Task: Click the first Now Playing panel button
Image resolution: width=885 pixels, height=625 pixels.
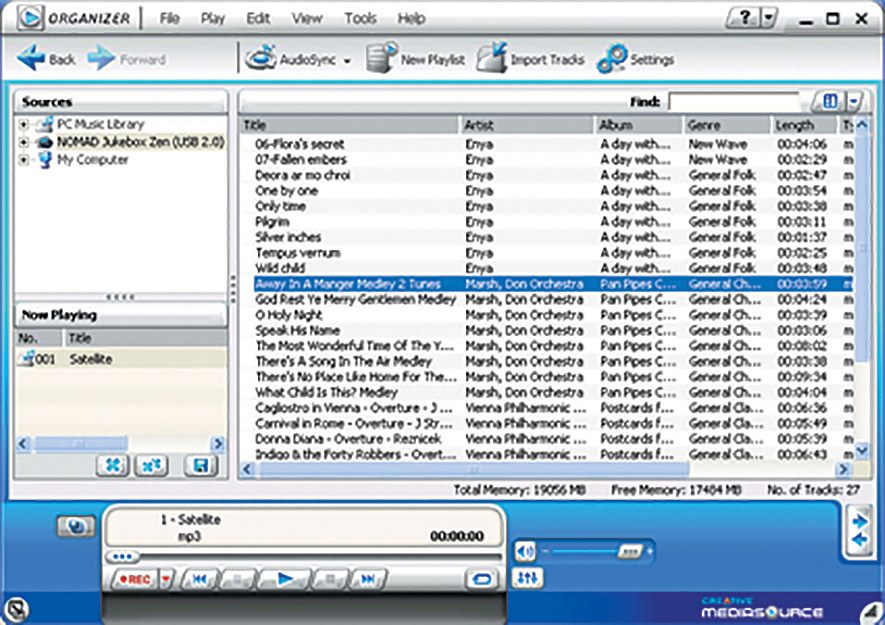Action: [x=113, y=465]
